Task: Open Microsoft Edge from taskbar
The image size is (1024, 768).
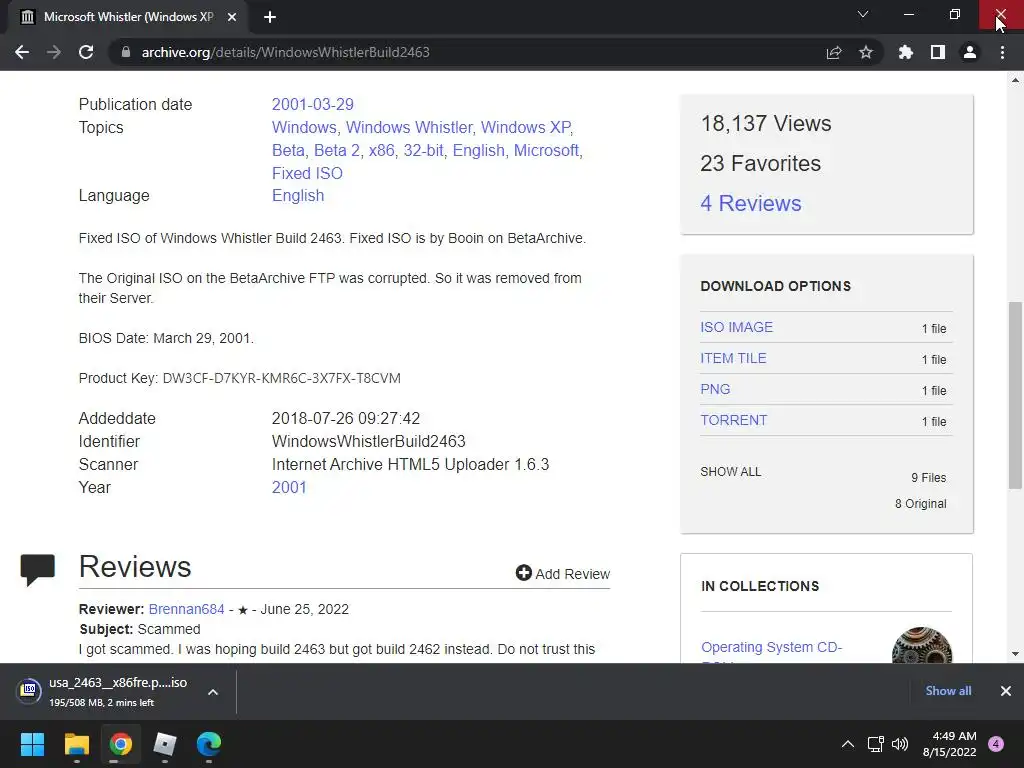Action: coord(209,744)
